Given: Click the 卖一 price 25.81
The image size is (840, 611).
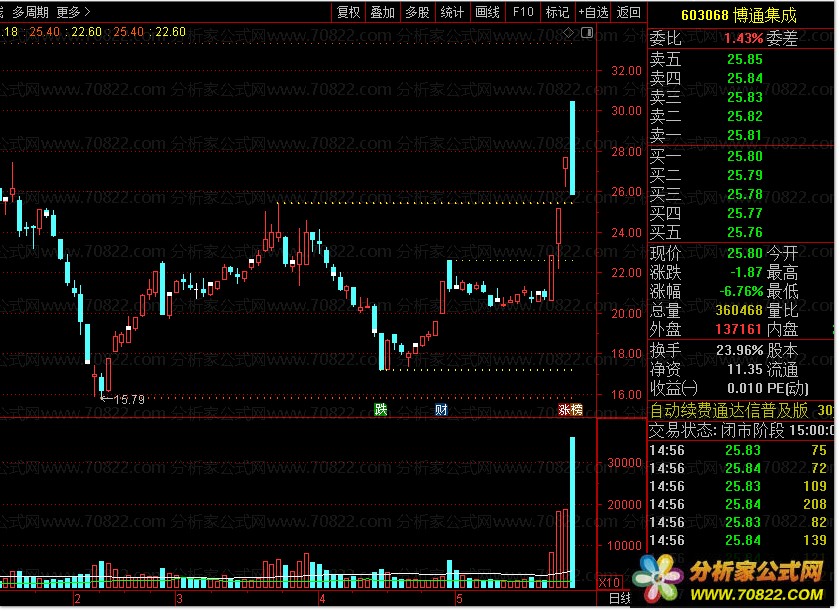Looking at the screenshot, I should [x=745, y=135].
